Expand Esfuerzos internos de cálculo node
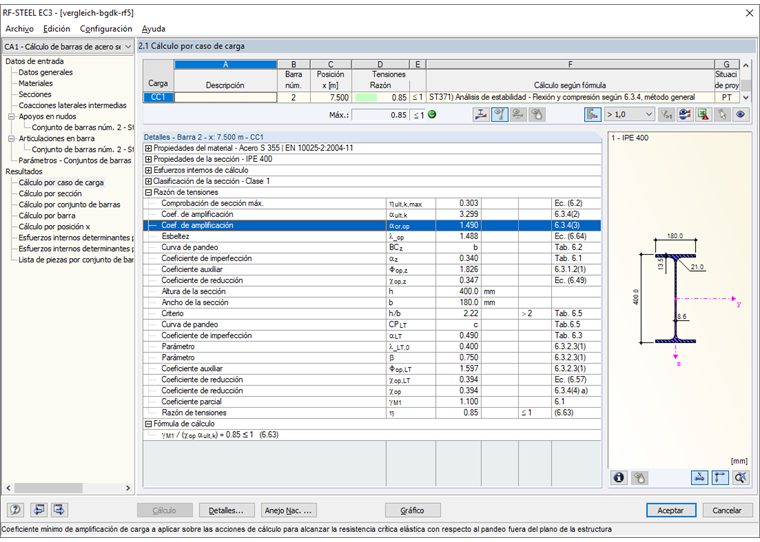The width and height of the screenshot is (760, 542). point(149,170)
